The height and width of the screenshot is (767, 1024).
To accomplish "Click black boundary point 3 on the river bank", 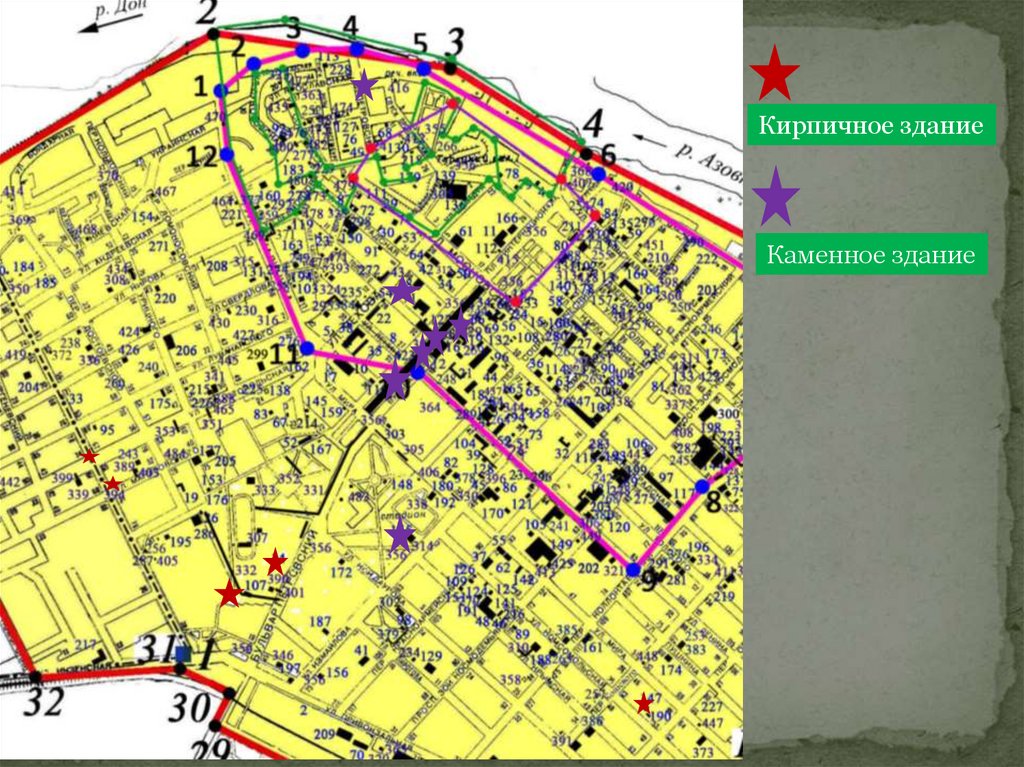I will (x=451, y=67).
